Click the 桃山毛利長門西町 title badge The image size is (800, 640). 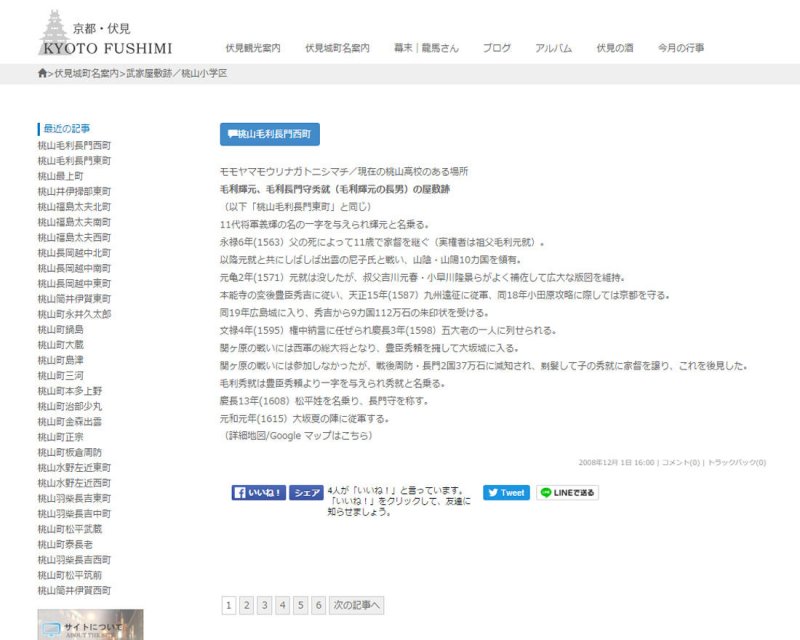point(269,134)
